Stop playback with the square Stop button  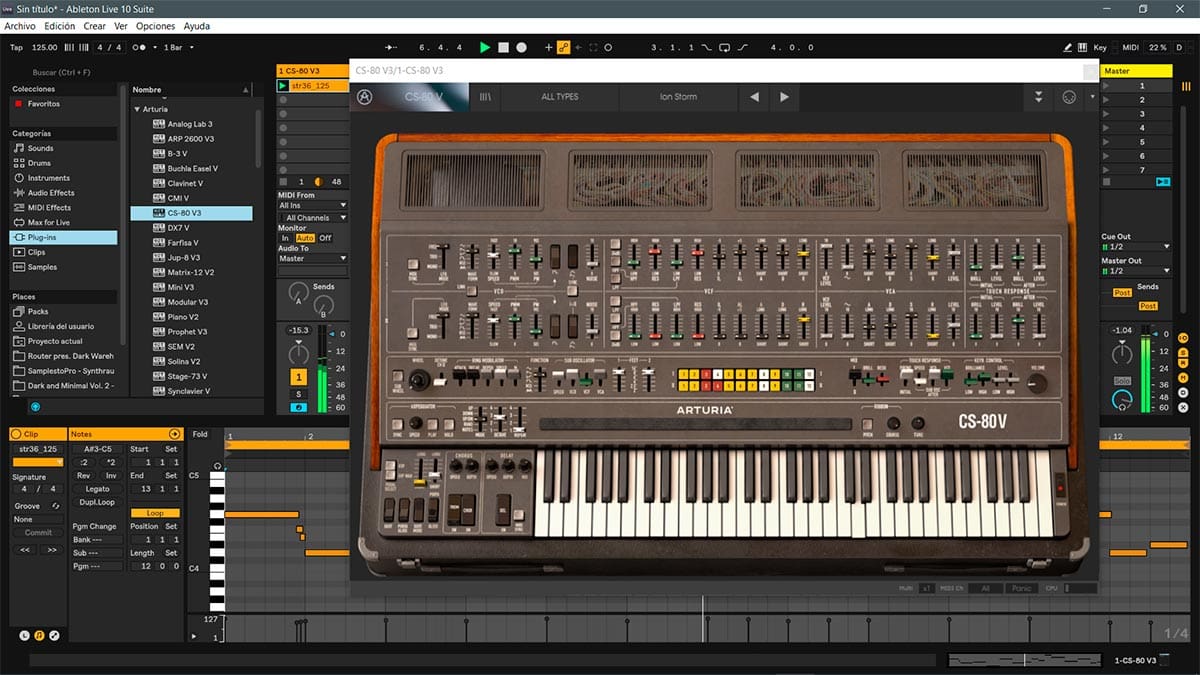coord(503,47)
